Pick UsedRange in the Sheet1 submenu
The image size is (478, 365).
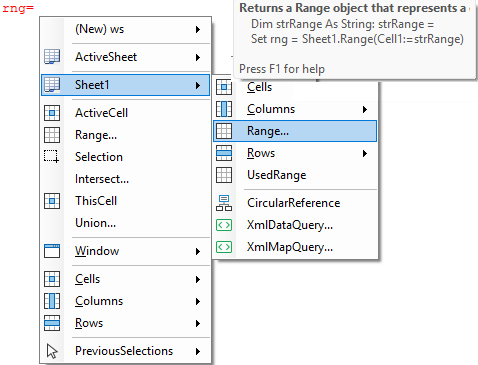point(295,175)
